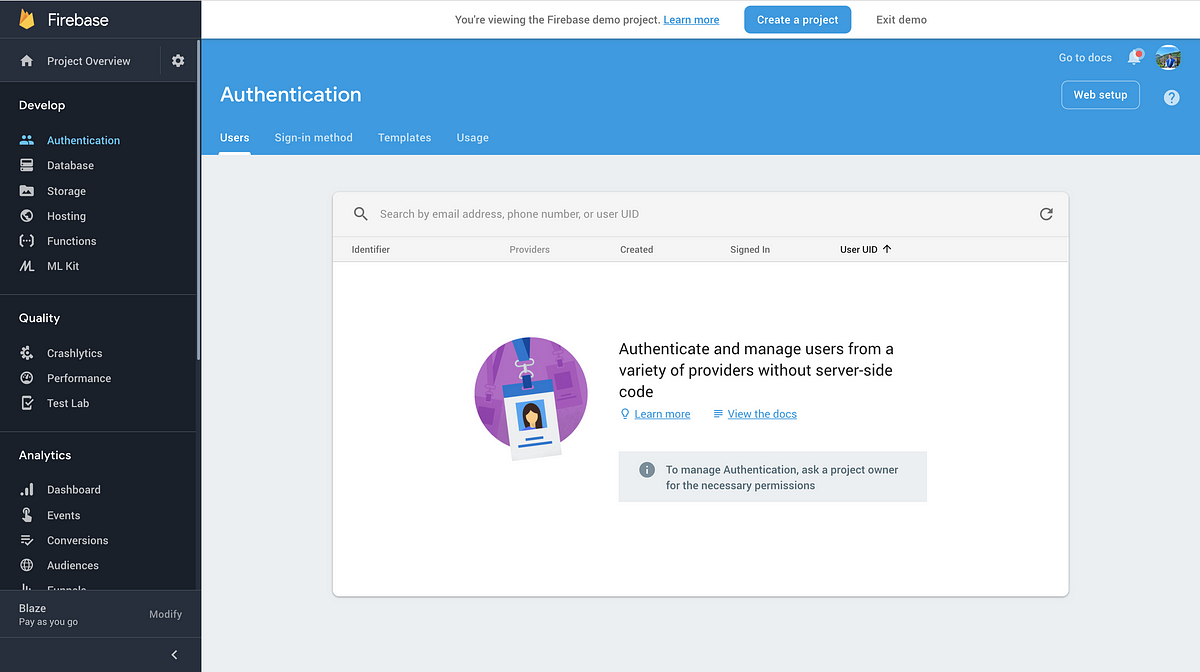The width and height of the screenshot is (1200, 672).
Task: Collapse the sidebar with the chevron
Action: 174,655
